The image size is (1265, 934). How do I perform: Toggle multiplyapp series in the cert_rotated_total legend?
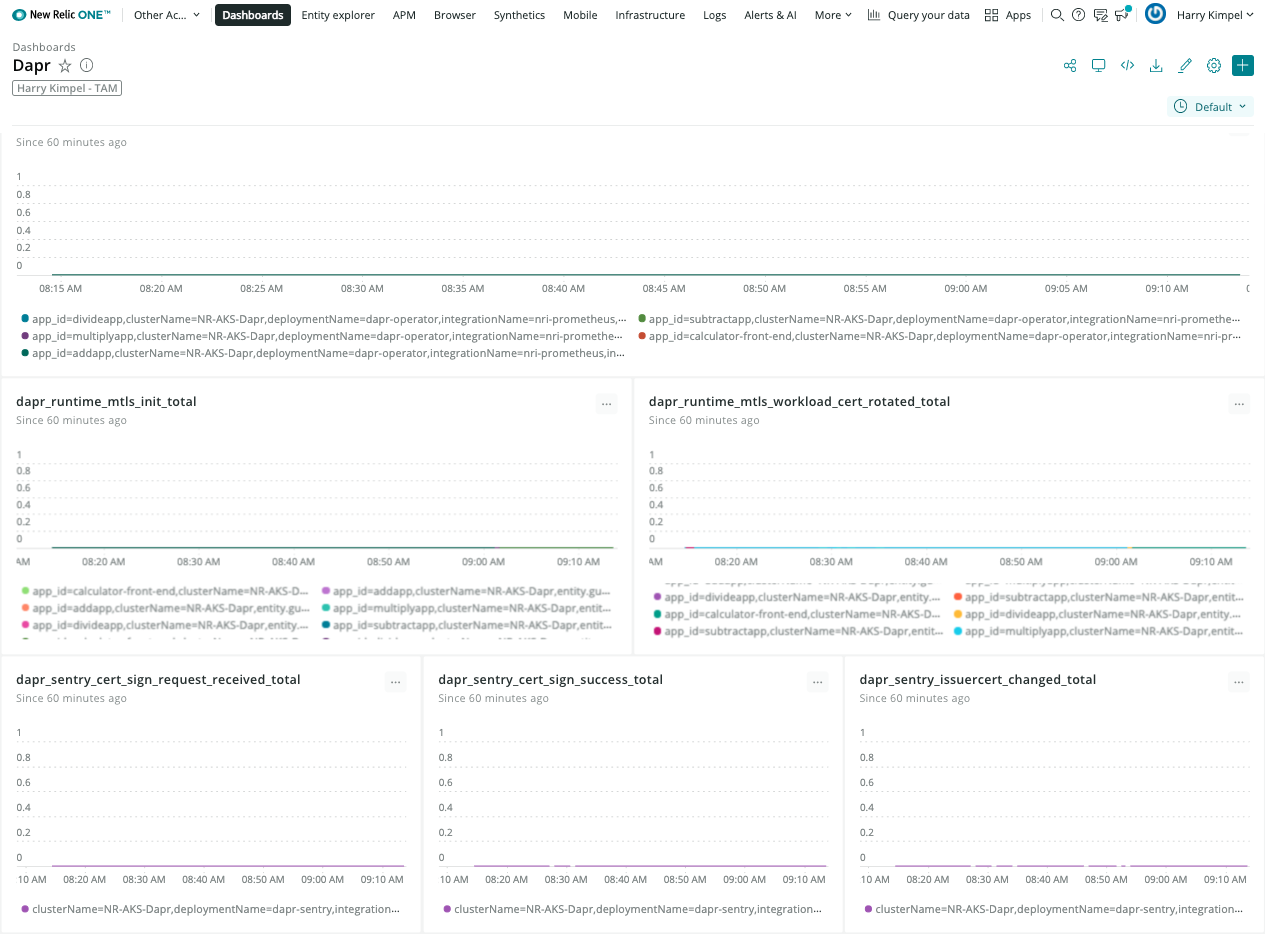pos(1099,631)
